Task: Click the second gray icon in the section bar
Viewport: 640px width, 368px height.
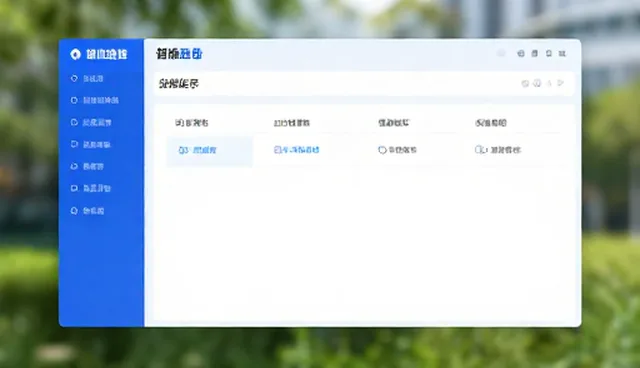Action: point(537,83)
